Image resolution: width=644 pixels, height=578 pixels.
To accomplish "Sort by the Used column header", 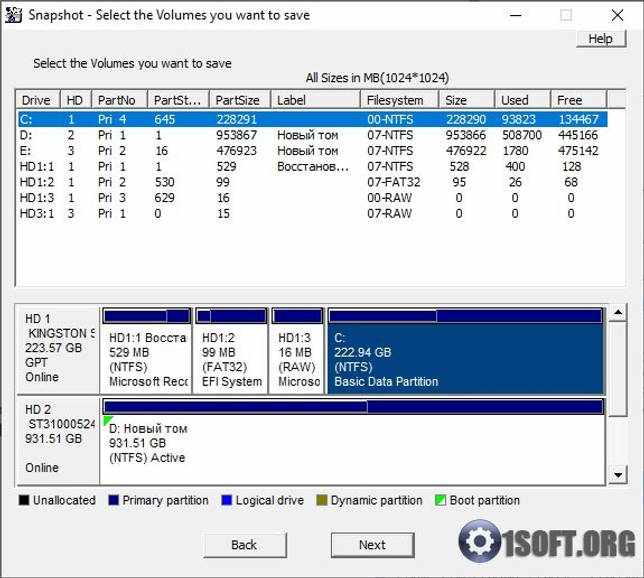I will coord(522,100).
